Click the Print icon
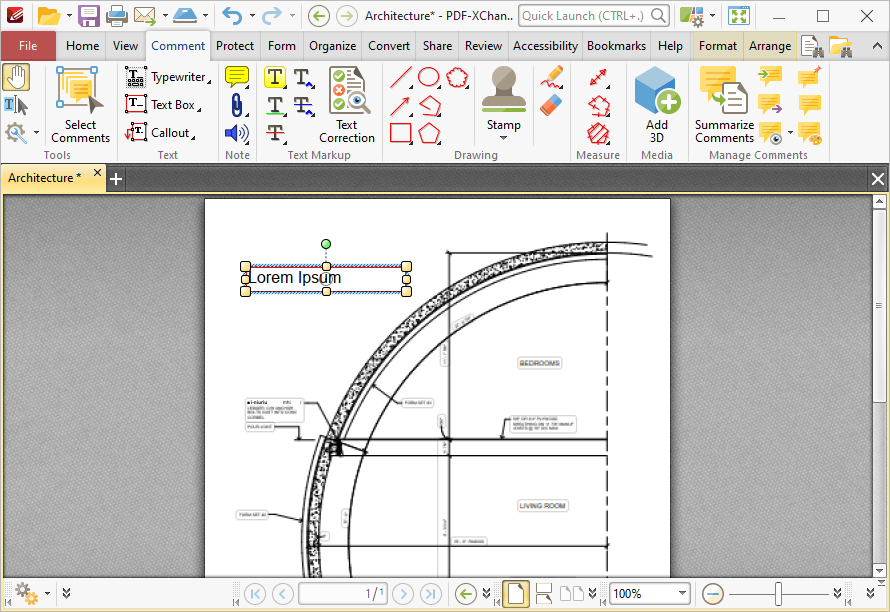The width and height of the screenshot is (890, 612). (117, 16)
